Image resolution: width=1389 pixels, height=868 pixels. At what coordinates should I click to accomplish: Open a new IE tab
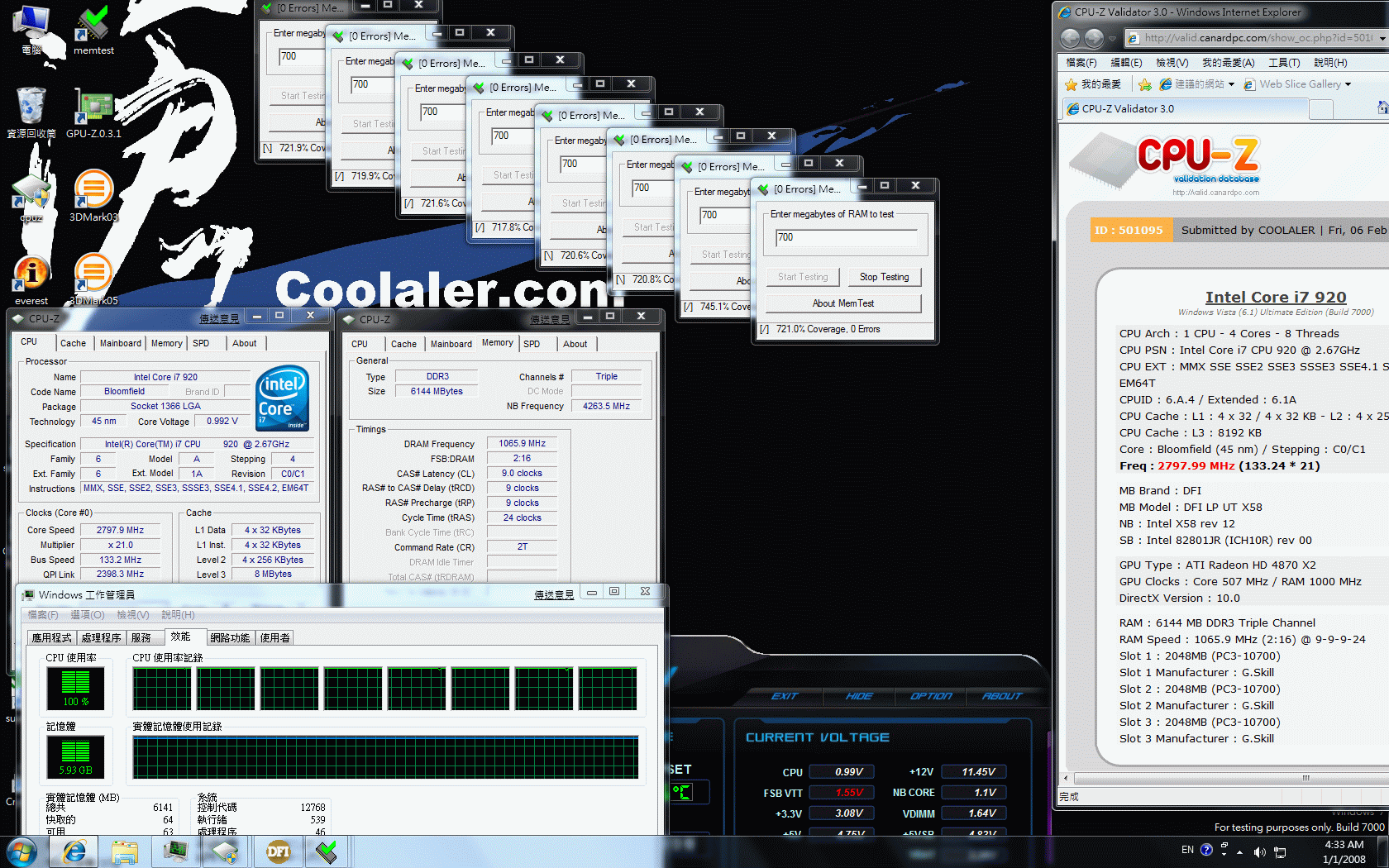(x=1321, y=109)
